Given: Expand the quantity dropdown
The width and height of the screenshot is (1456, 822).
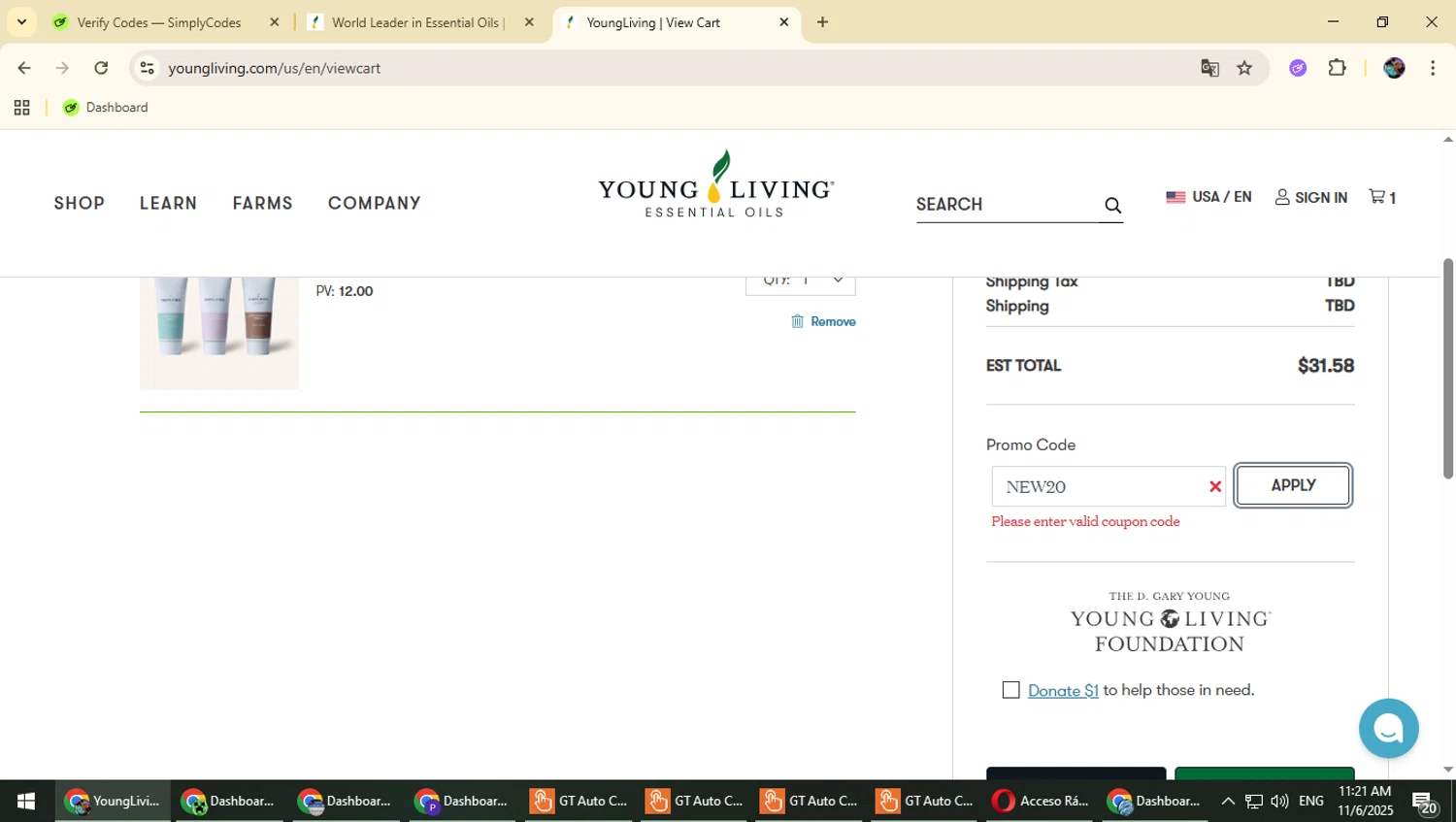Looking at the screenshot, I should click(800, 283).
